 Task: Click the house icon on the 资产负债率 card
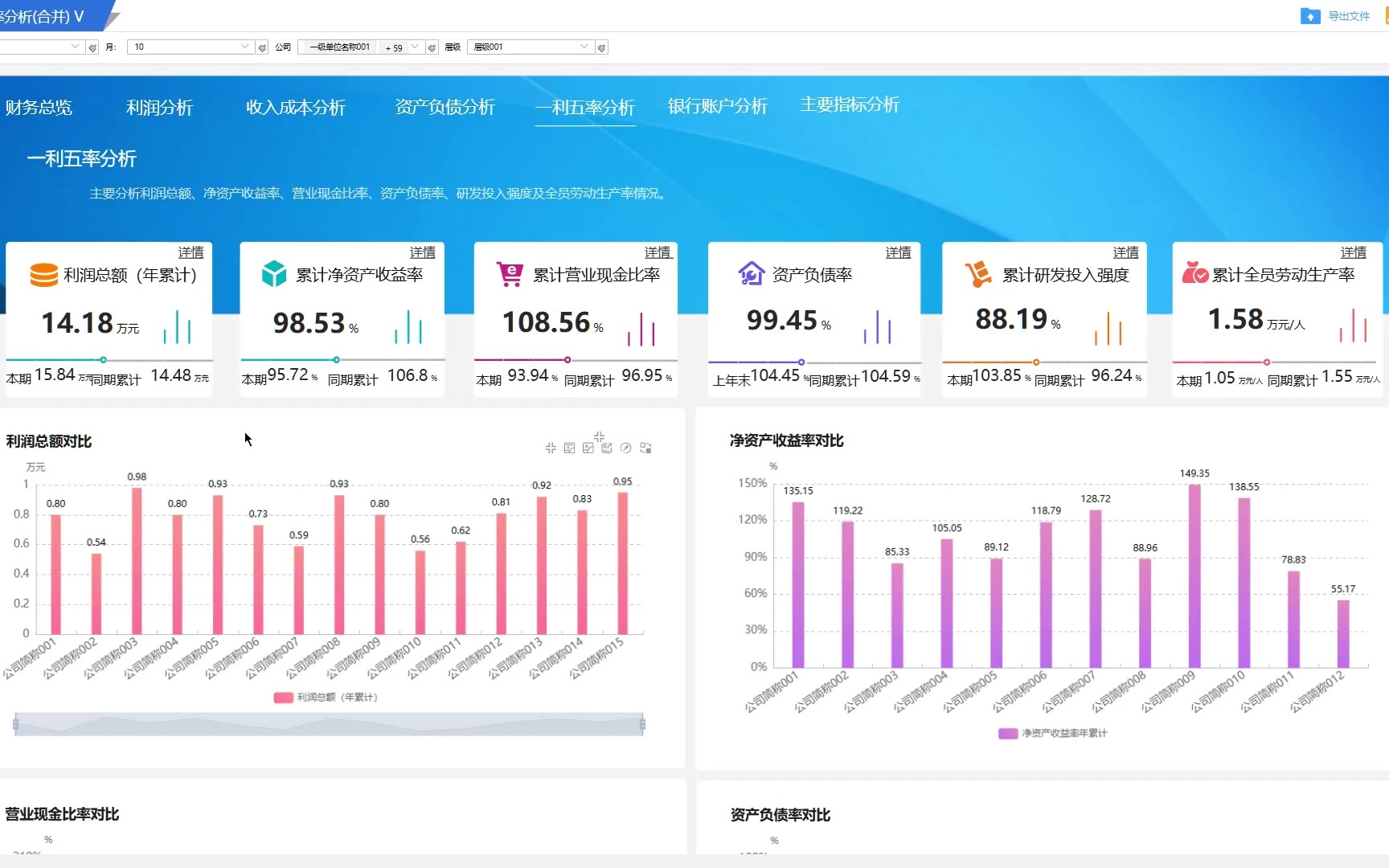coord(751,274)
